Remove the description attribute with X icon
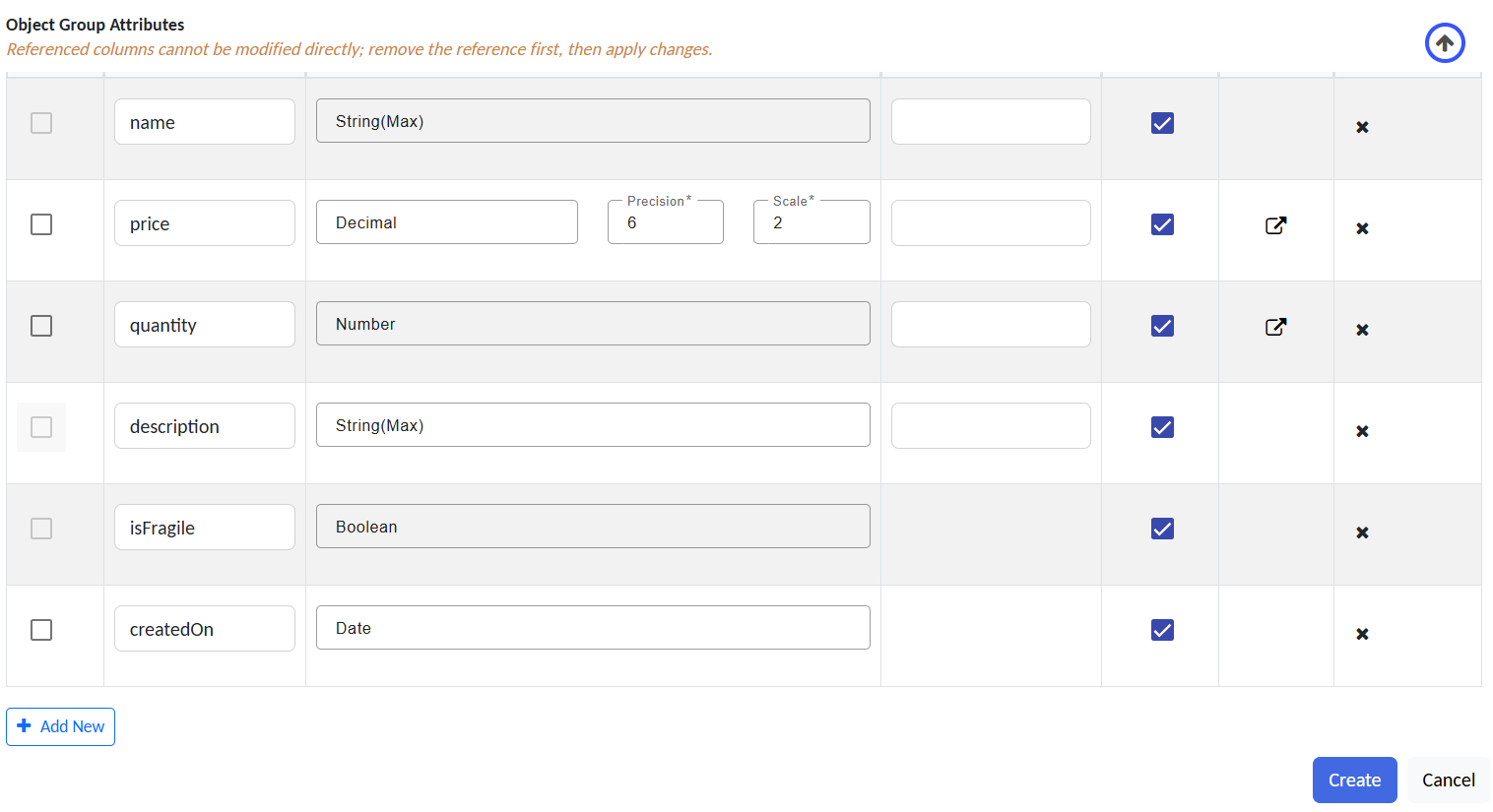The height and width of the screenshot is (812, 1493). (x=1362, y=431)
